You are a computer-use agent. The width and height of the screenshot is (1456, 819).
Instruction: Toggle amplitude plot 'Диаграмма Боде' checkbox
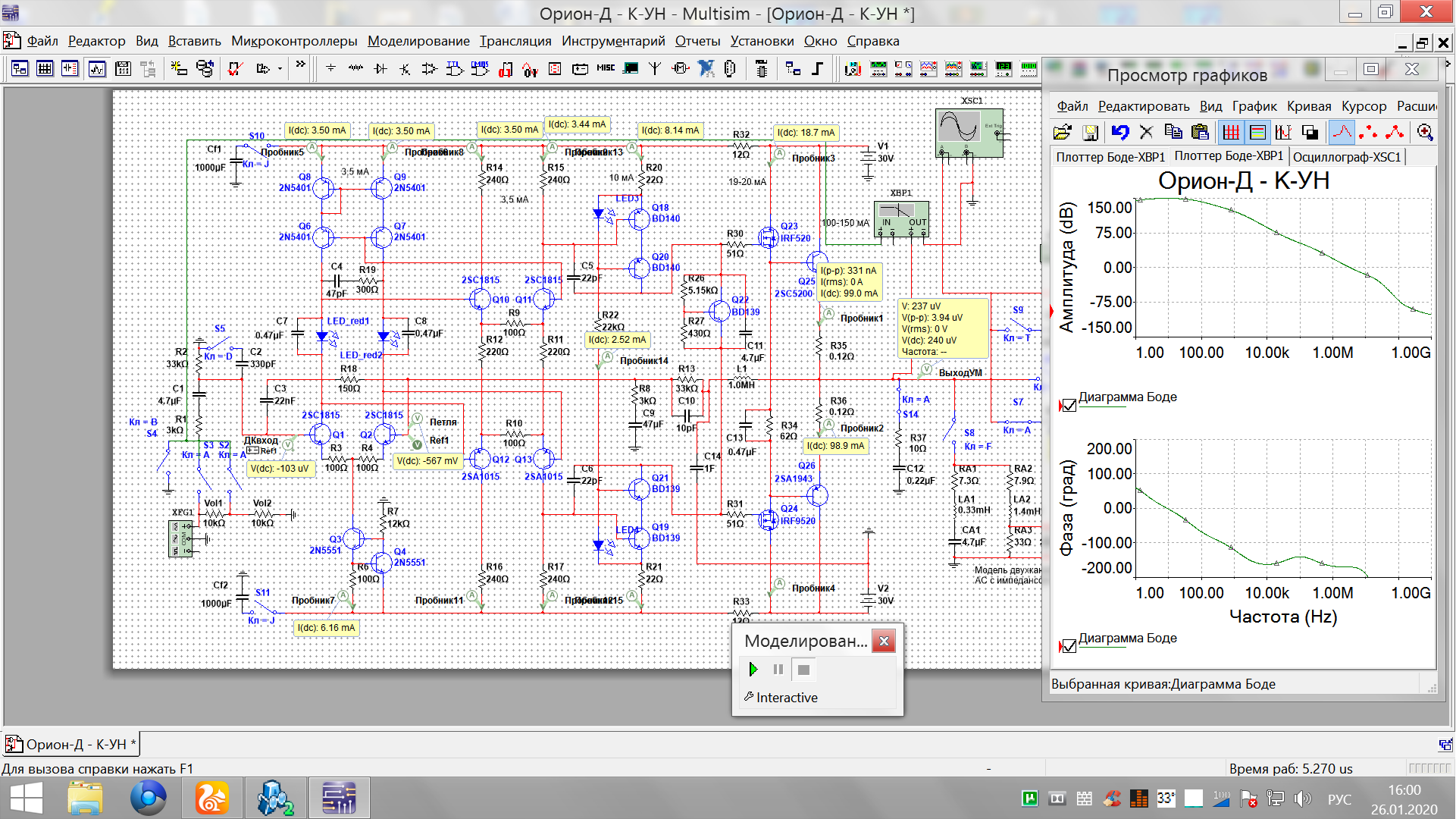1069,405
